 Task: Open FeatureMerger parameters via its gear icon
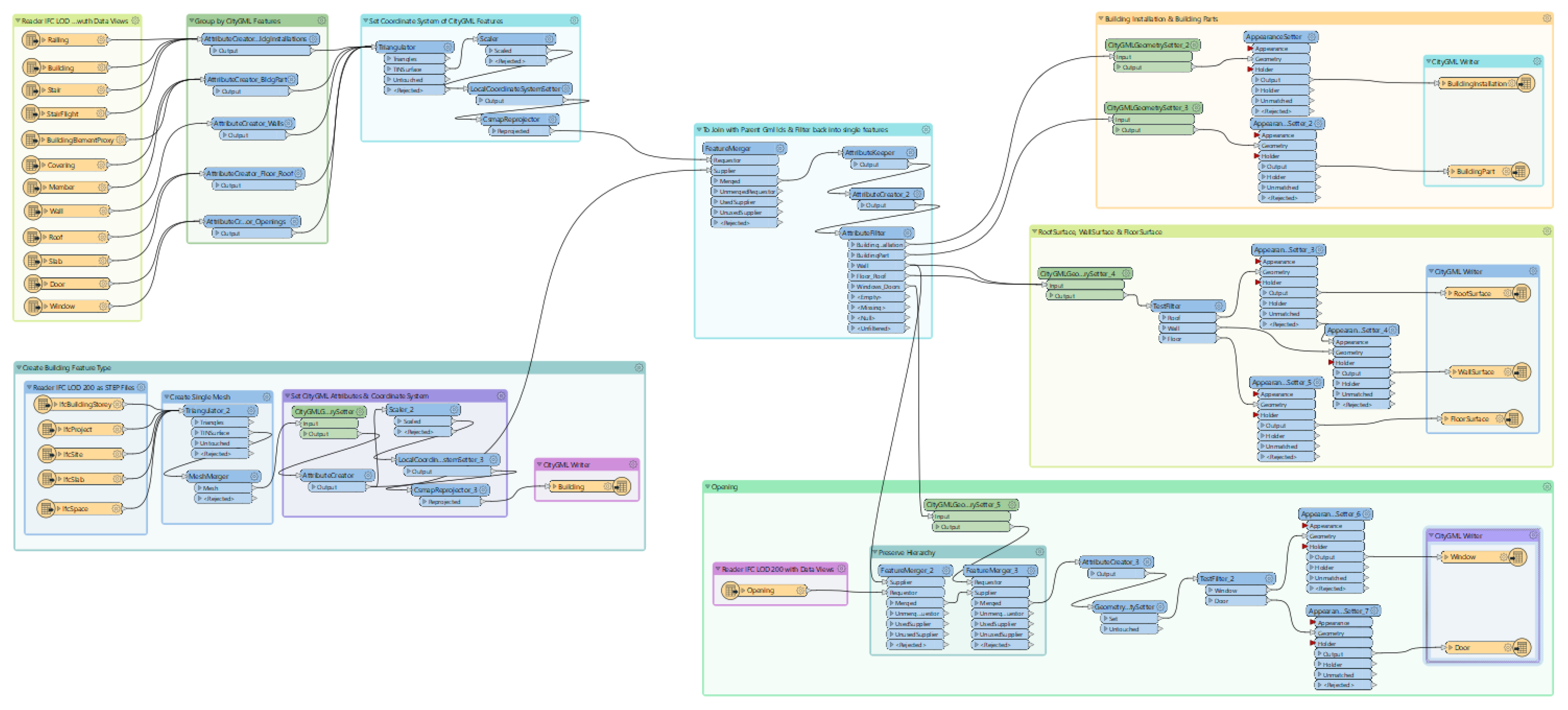780,148
